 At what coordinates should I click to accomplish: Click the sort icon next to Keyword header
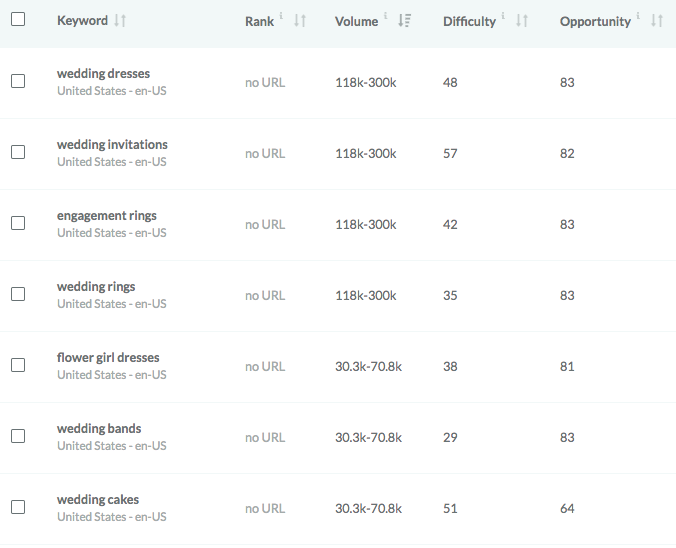pyautogui.click(x=121, y=21)
